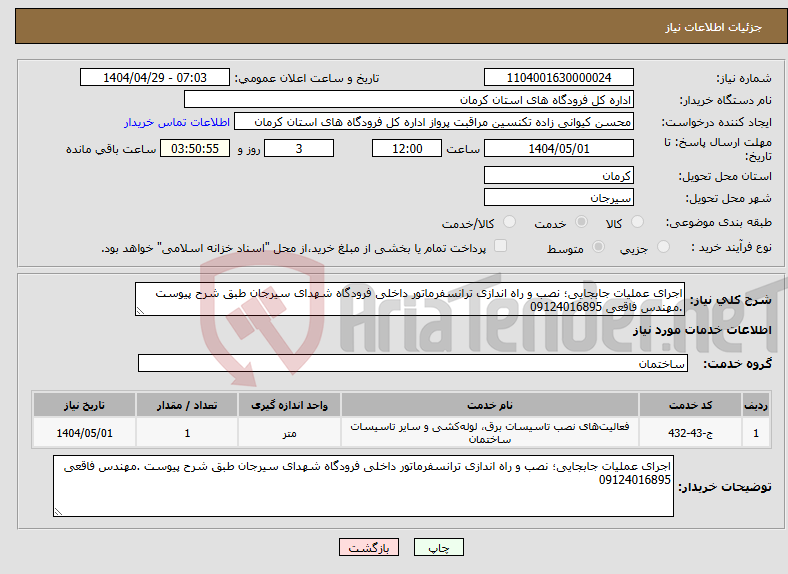Click the ردیف column header

[756, 405]
